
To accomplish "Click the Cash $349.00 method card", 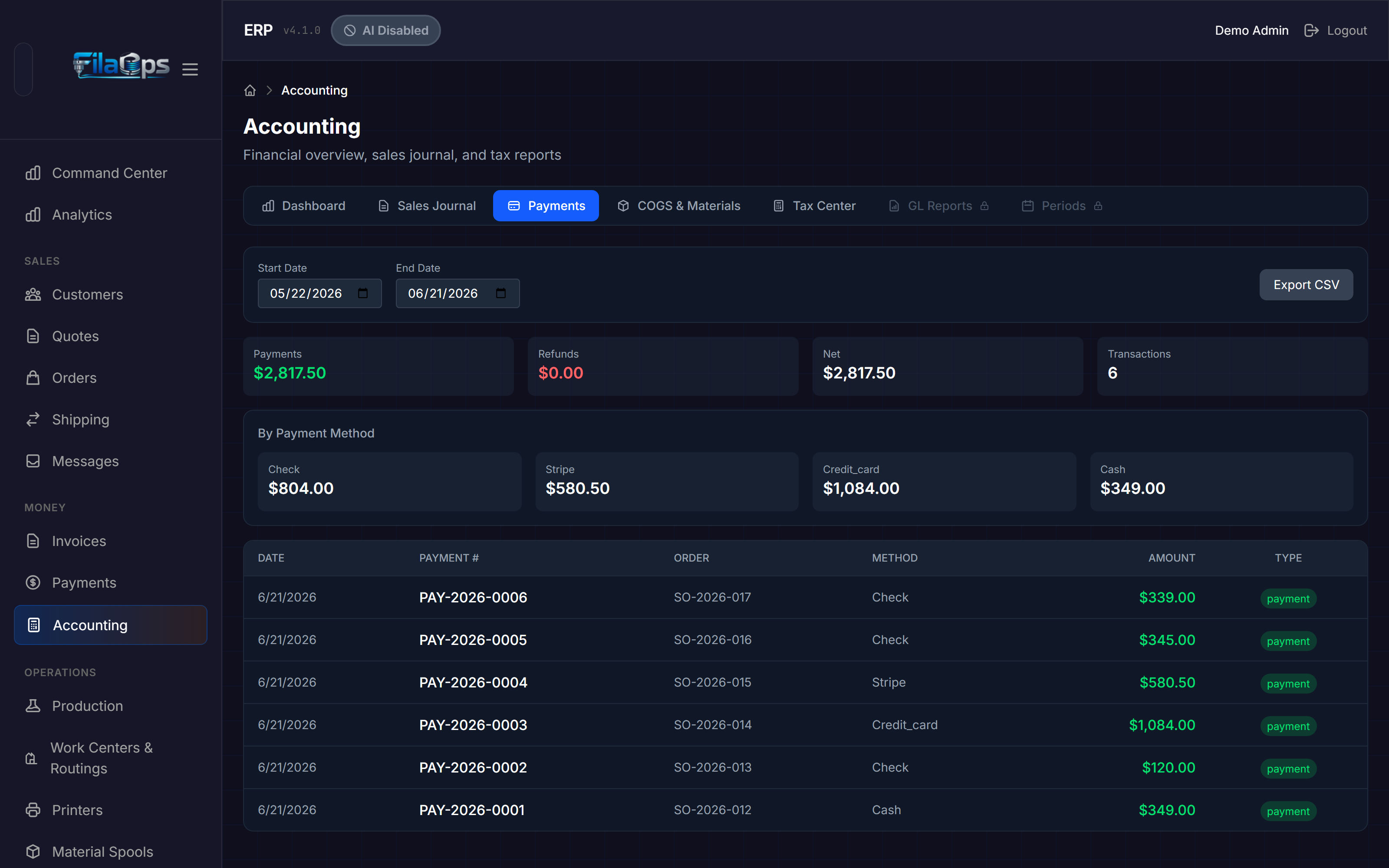I will pyautogui.click(x=1221, y=481).
